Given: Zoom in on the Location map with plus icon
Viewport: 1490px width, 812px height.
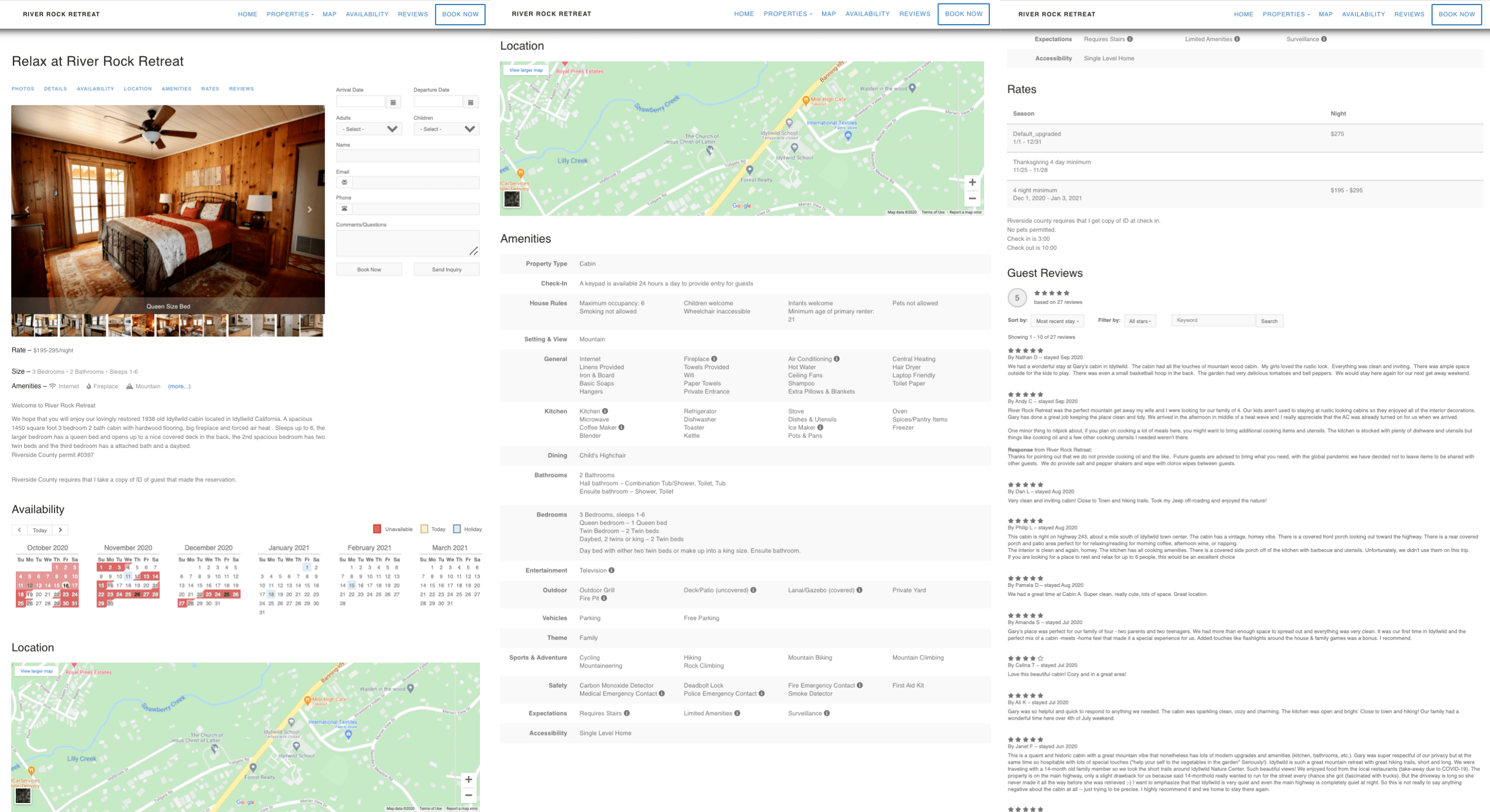Looking at the screenshot, I should point(972,182).
